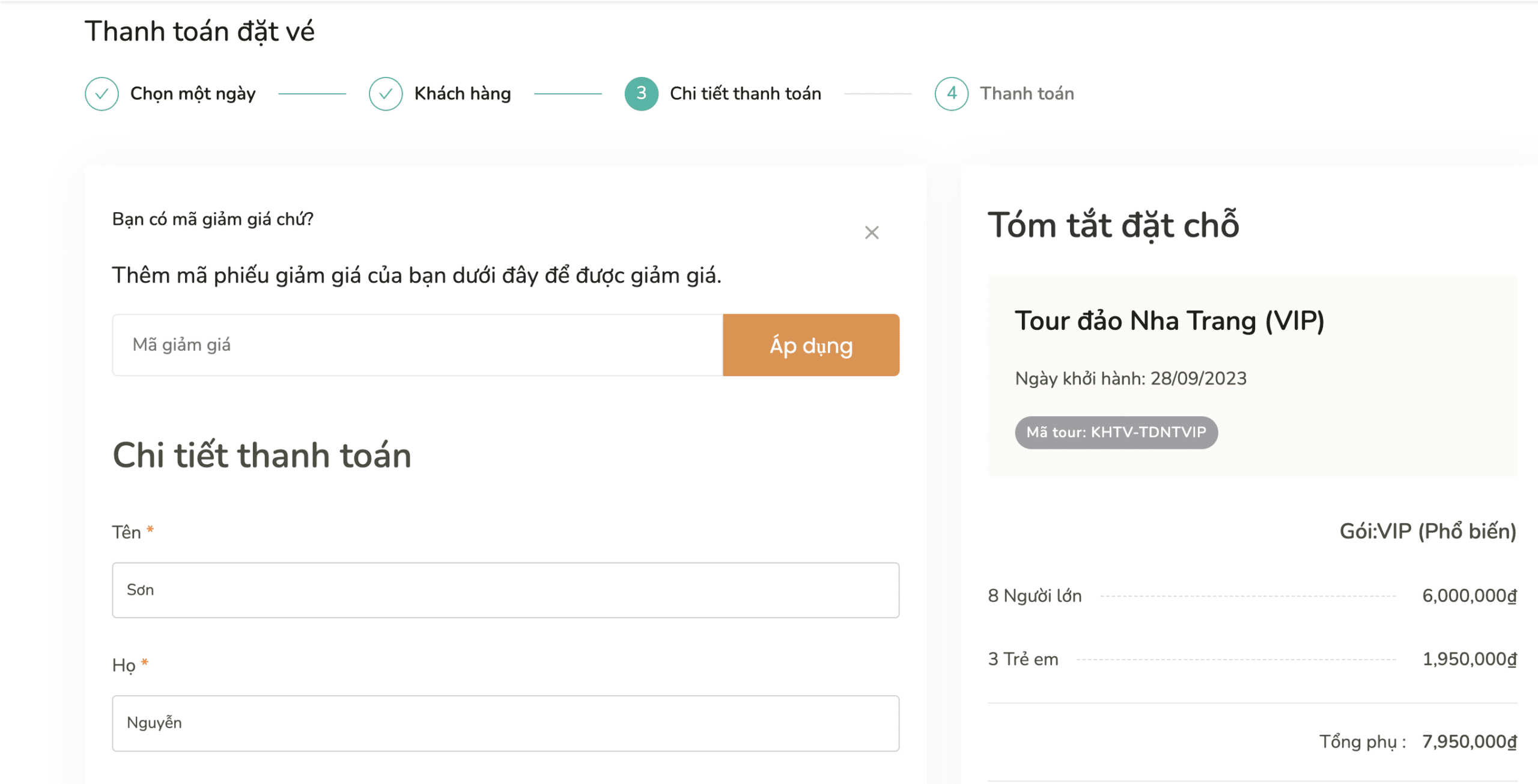The image size is (1538, 784).
Task: Select Thanh toán step label
Action: point(1027,94)
